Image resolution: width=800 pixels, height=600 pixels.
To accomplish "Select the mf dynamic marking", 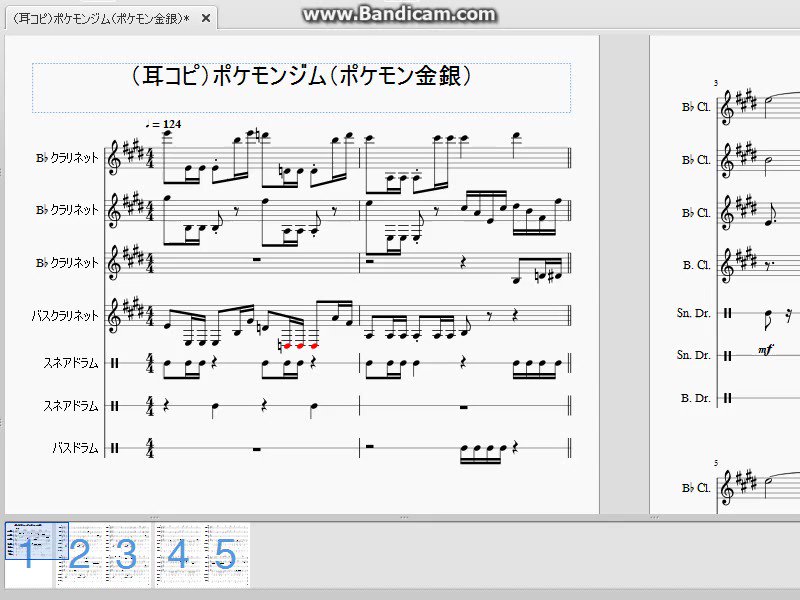I will pos(765,349).
